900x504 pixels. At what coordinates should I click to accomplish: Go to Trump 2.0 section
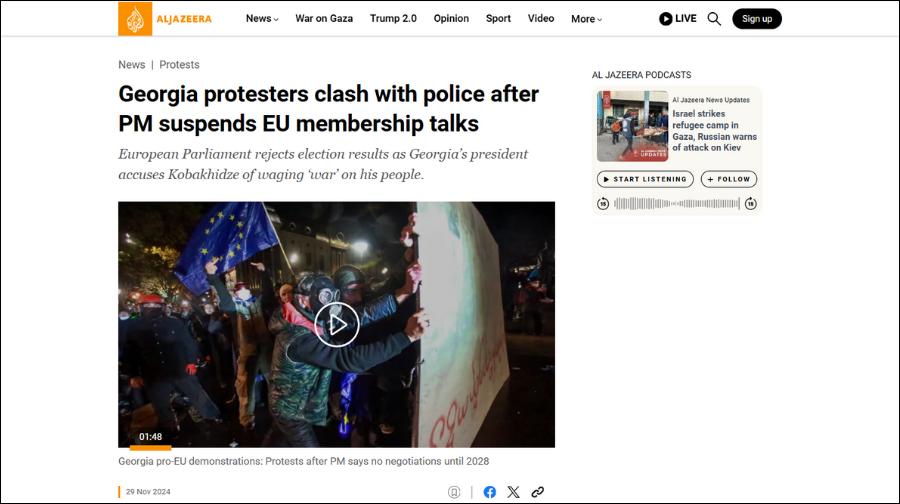coord(393,18)
